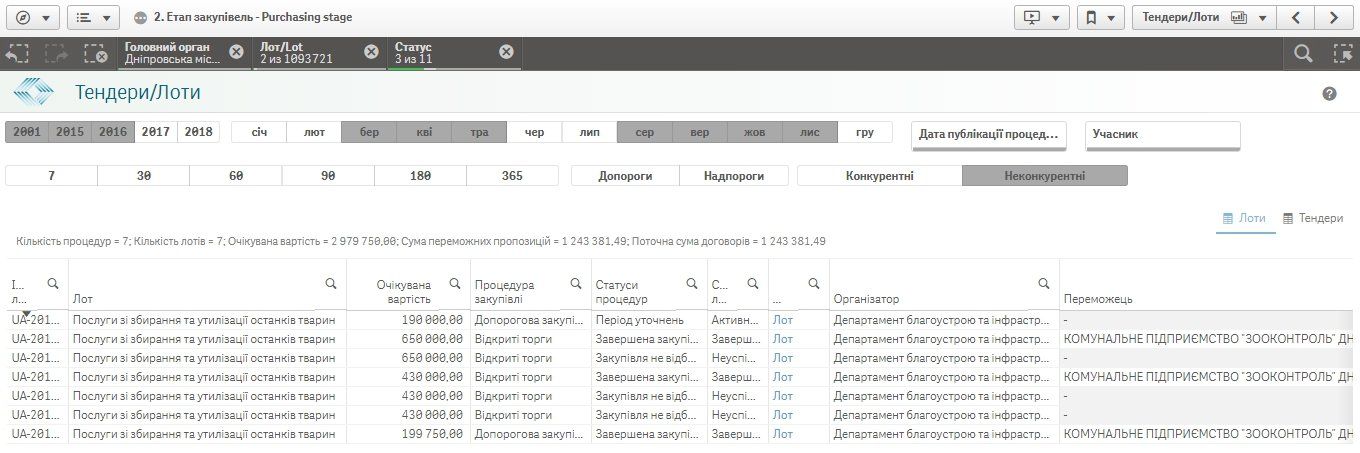1360x453 pixels.
Task: Search in the first ID column
Action: (x=53, y=284)
